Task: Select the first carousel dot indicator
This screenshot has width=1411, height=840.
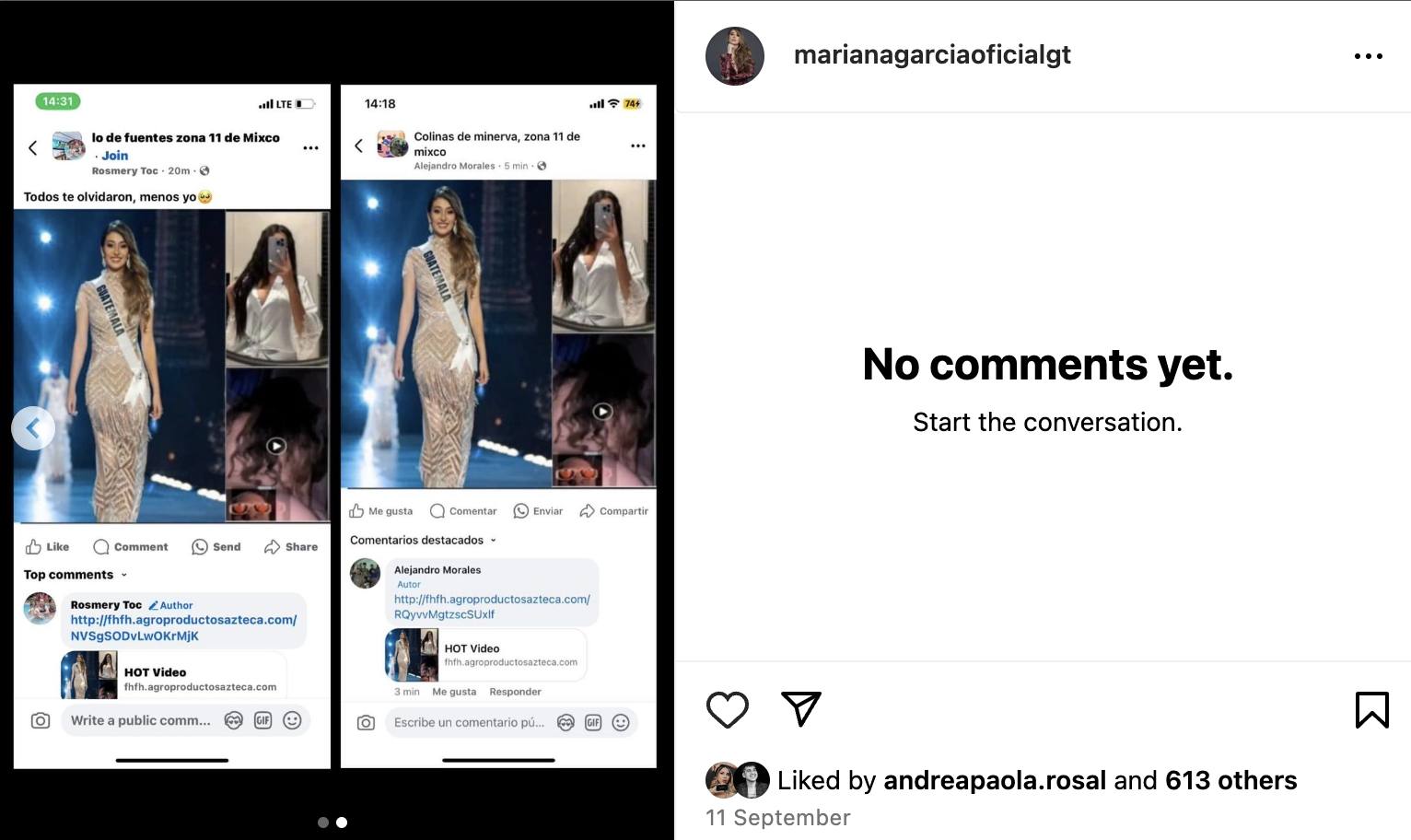Action: (x=323, y=822)
